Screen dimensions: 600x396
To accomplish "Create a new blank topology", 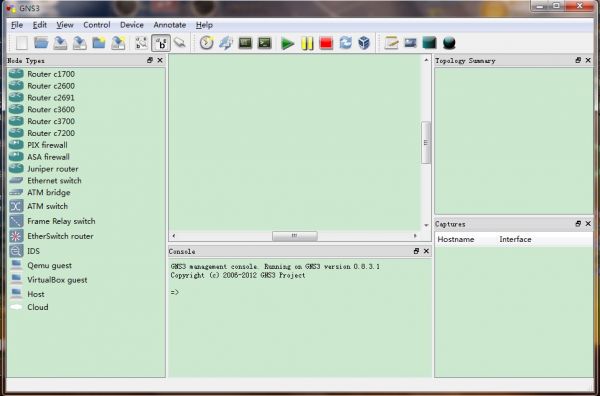I will coord(22,43).
